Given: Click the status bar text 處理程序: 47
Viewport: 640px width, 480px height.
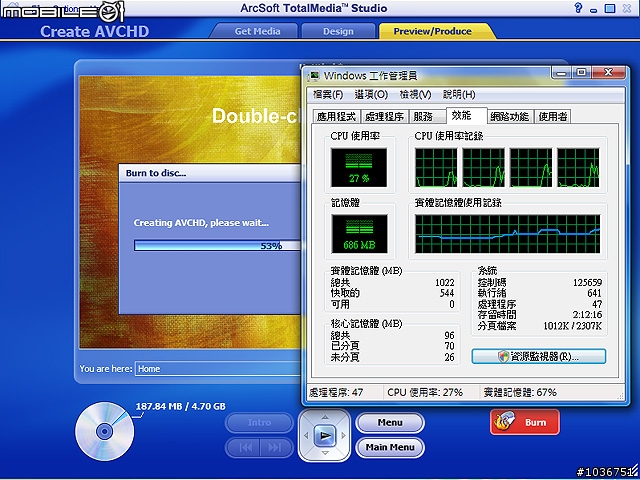Looking at the screenshot, I should click(336, 393).
